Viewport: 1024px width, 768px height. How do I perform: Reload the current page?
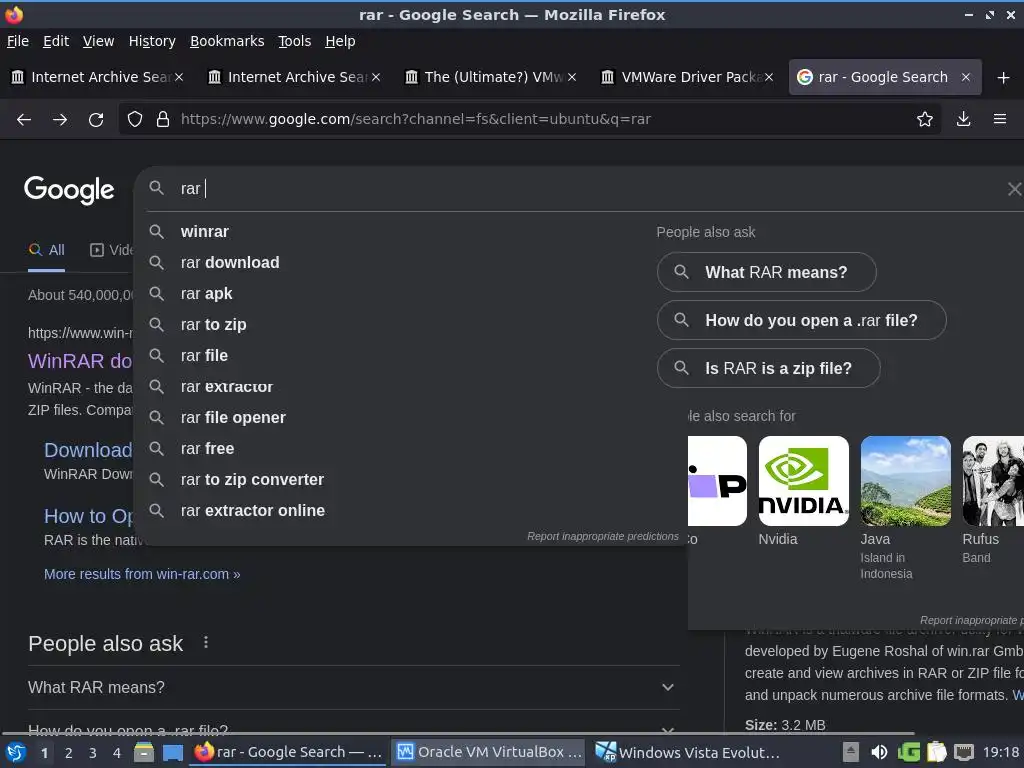point(96,120)
